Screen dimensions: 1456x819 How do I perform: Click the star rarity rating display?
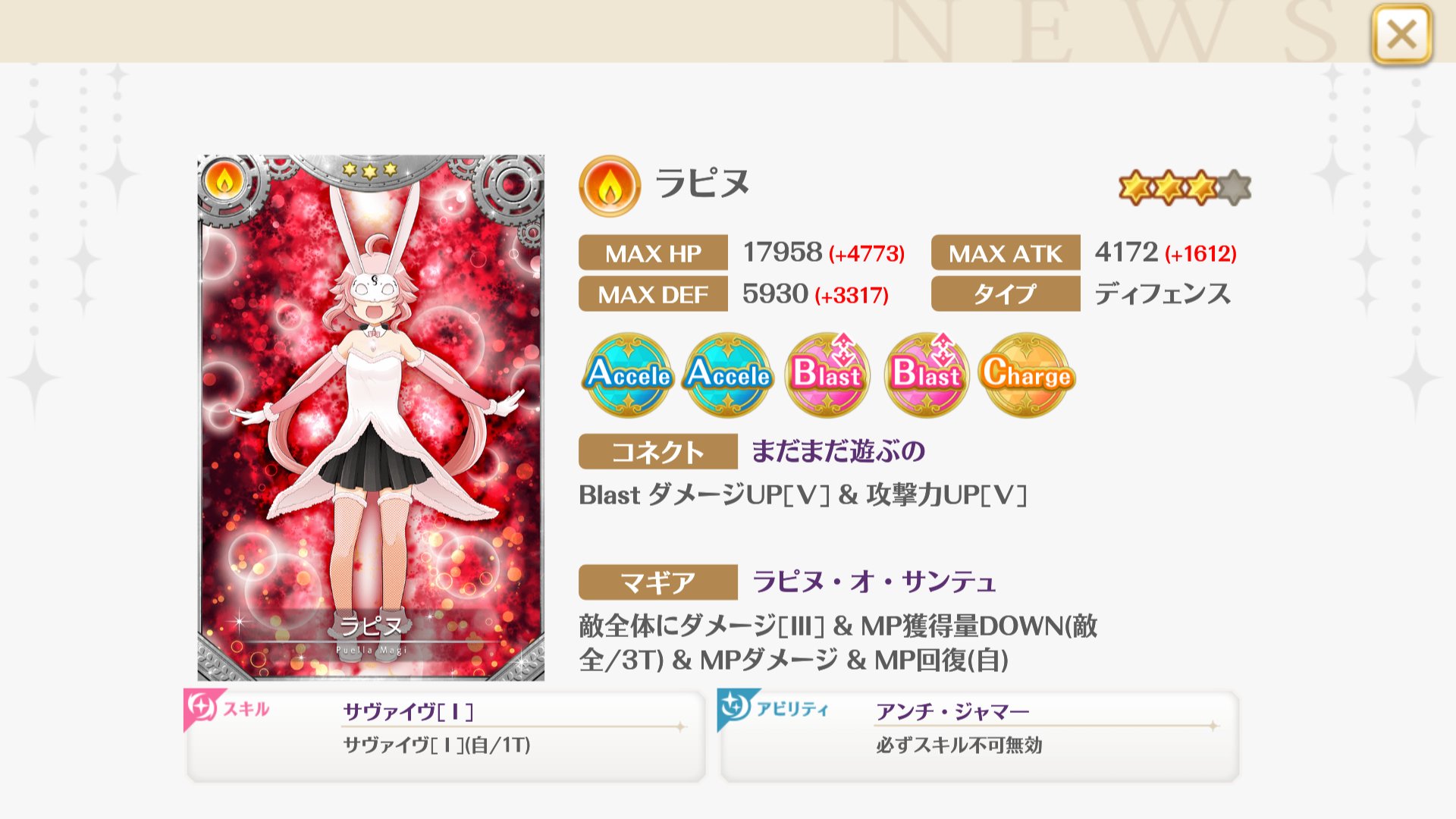pyautogui.click(x=1185, y=187)
